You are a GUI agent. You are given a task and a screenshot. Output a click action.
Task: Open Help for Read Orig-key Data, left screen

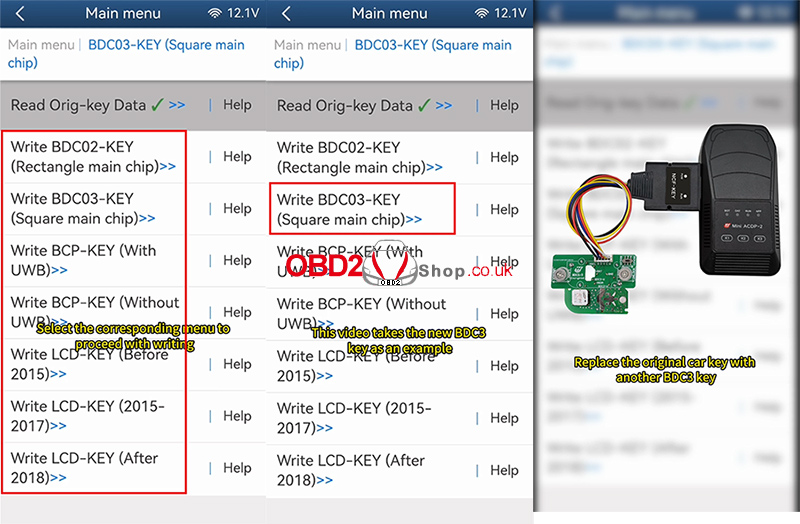coord(237,105)
